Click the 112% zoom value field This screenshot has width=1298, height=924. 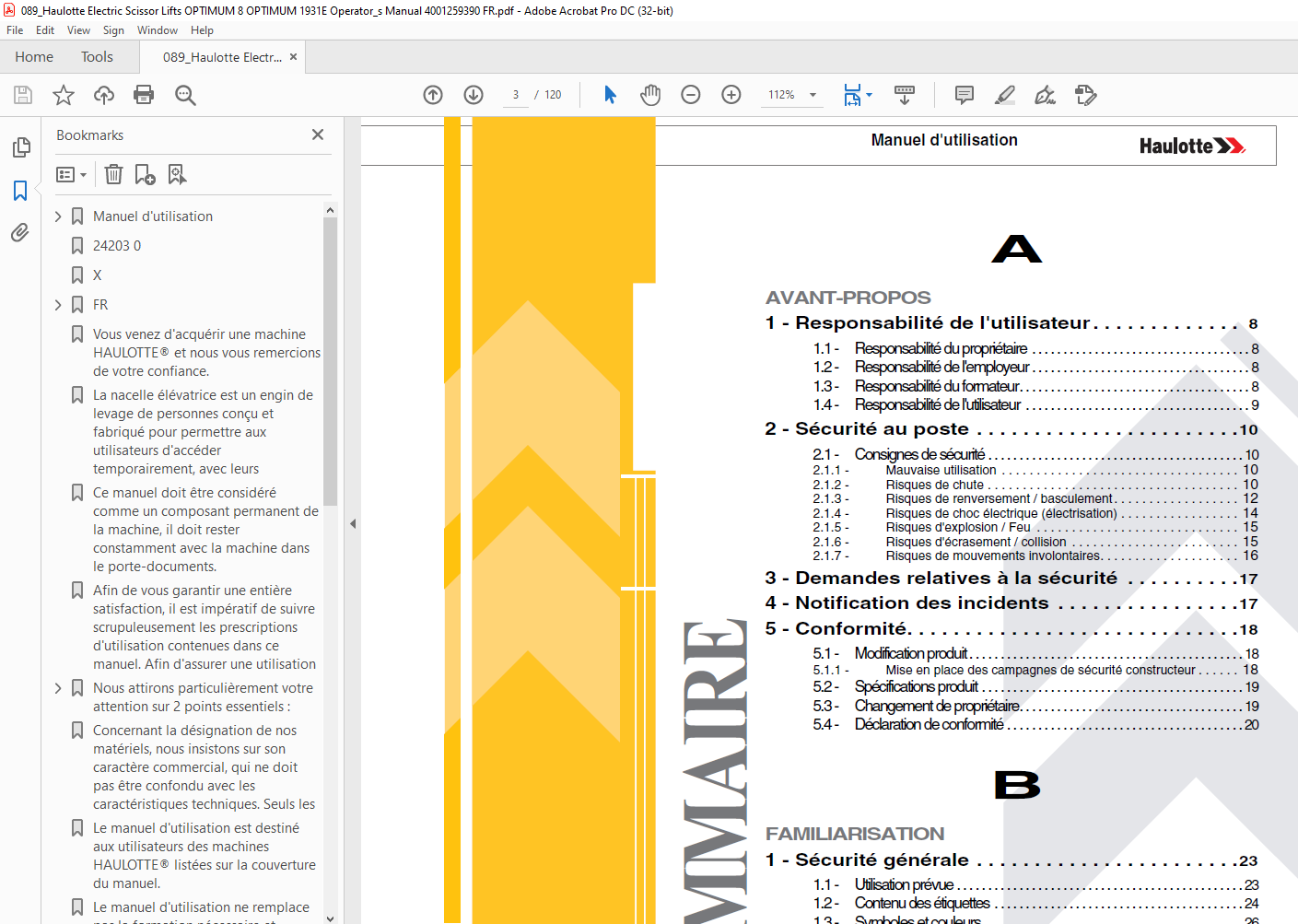click(781, 95)
